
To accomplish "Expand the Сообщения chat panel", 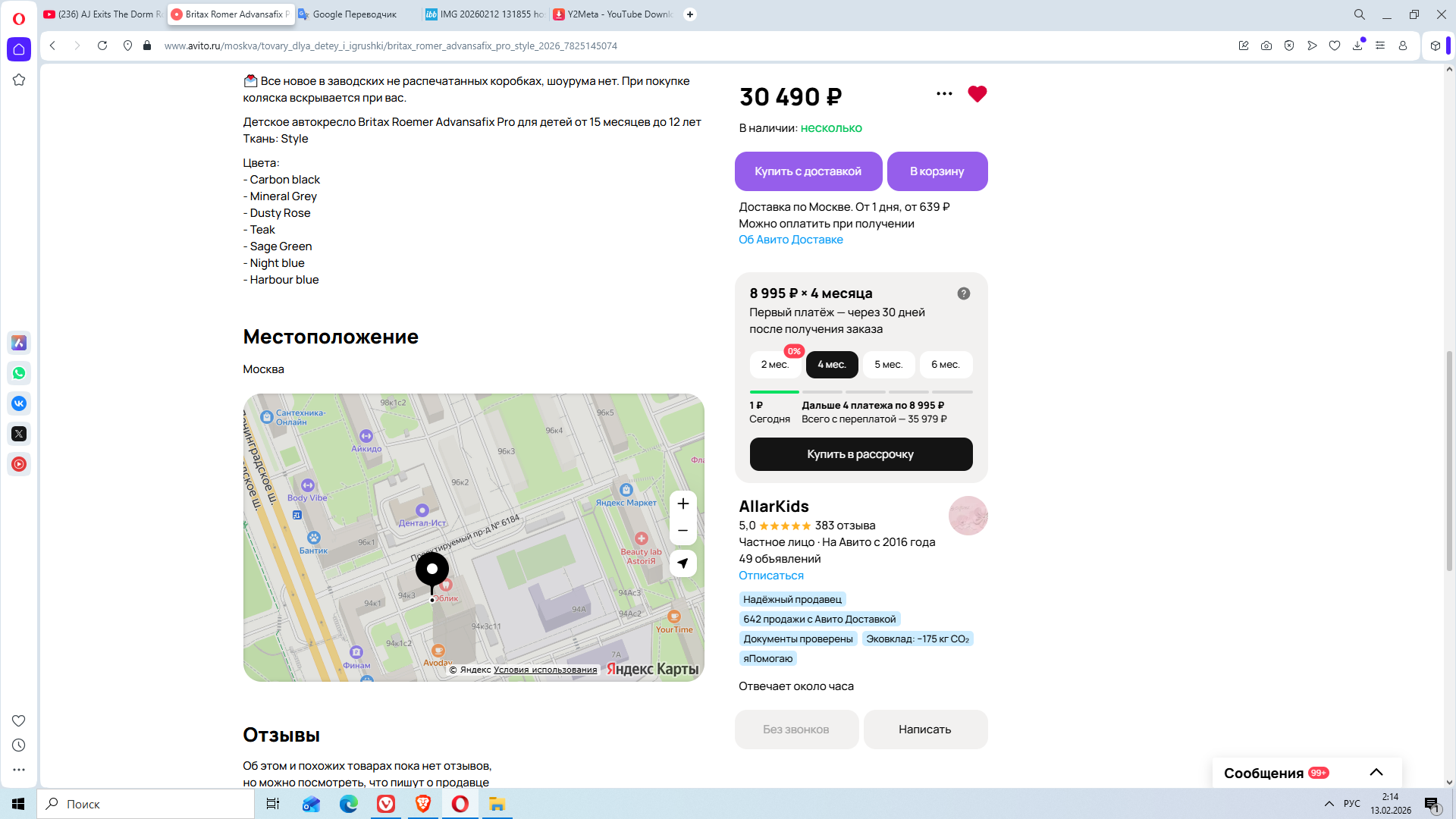I will [x=1376, y=773].
